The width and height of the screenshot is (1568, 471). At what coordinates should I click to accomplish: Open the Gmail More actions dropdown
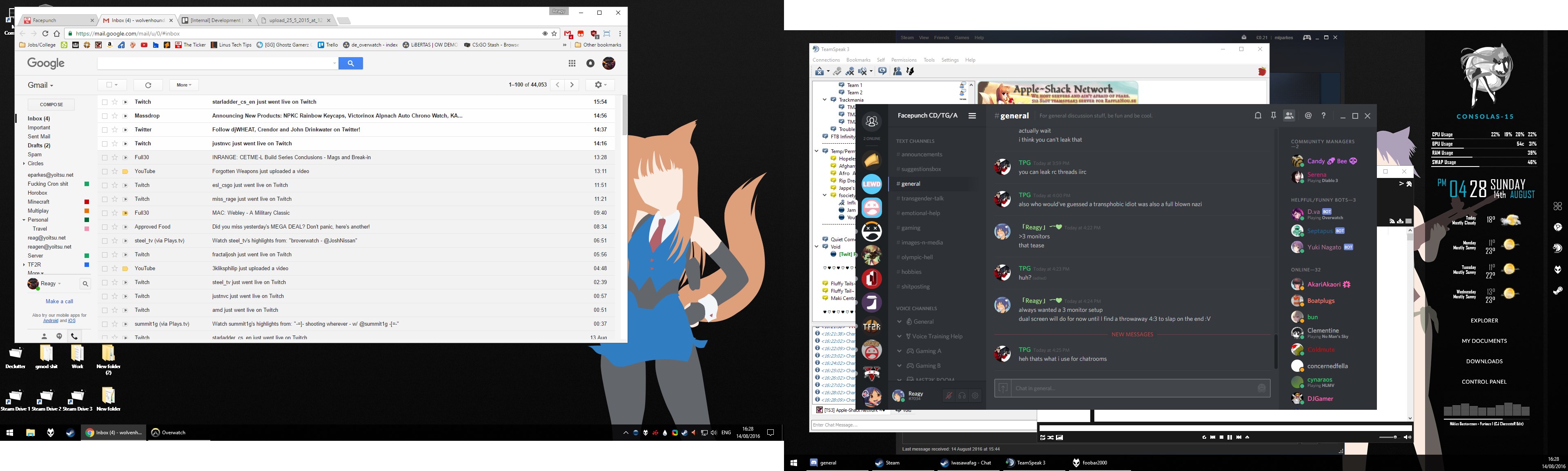pyautogui.click(x=185, y=85)
